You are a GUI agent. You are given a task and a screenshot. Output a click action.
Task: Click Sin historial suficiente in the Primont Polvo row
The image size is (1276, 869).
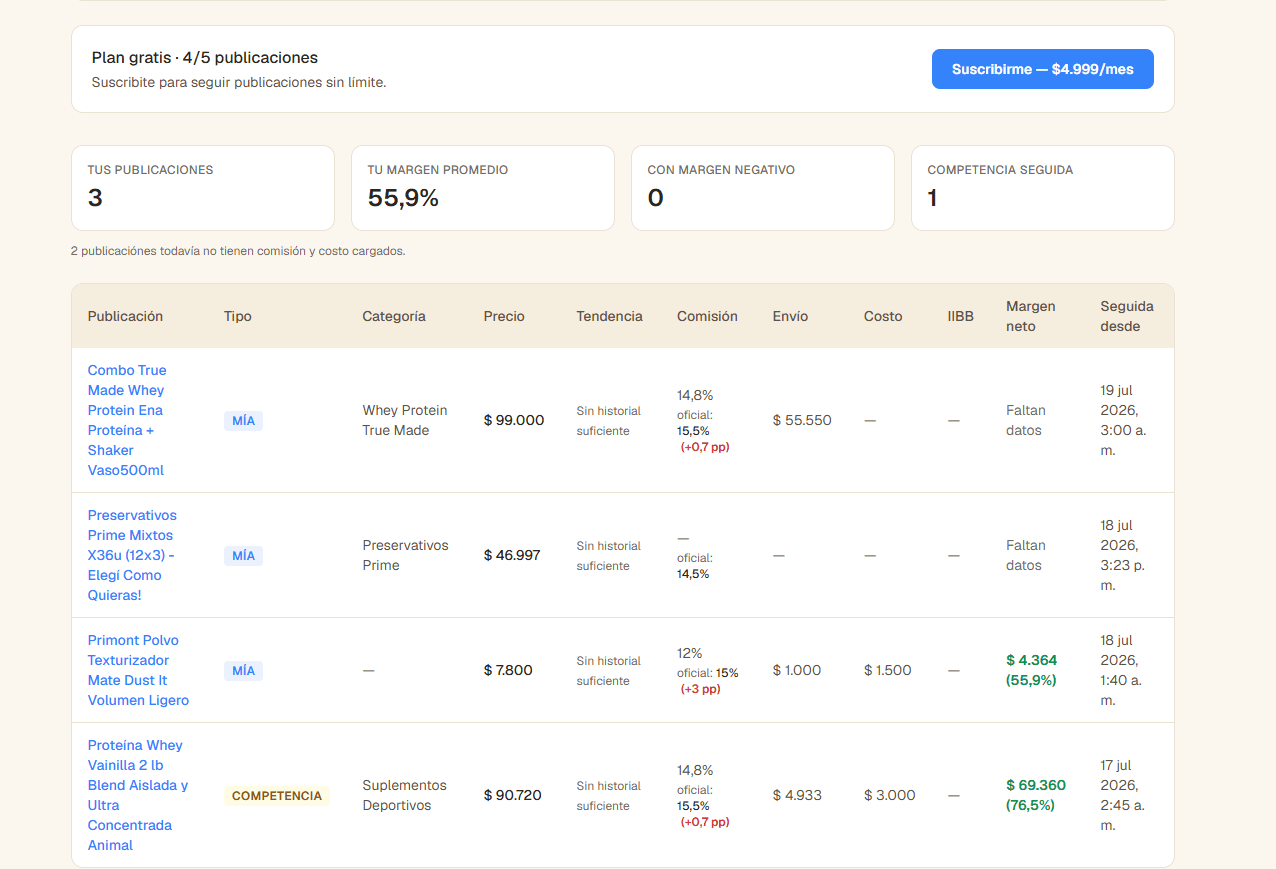tap(609, 671)
